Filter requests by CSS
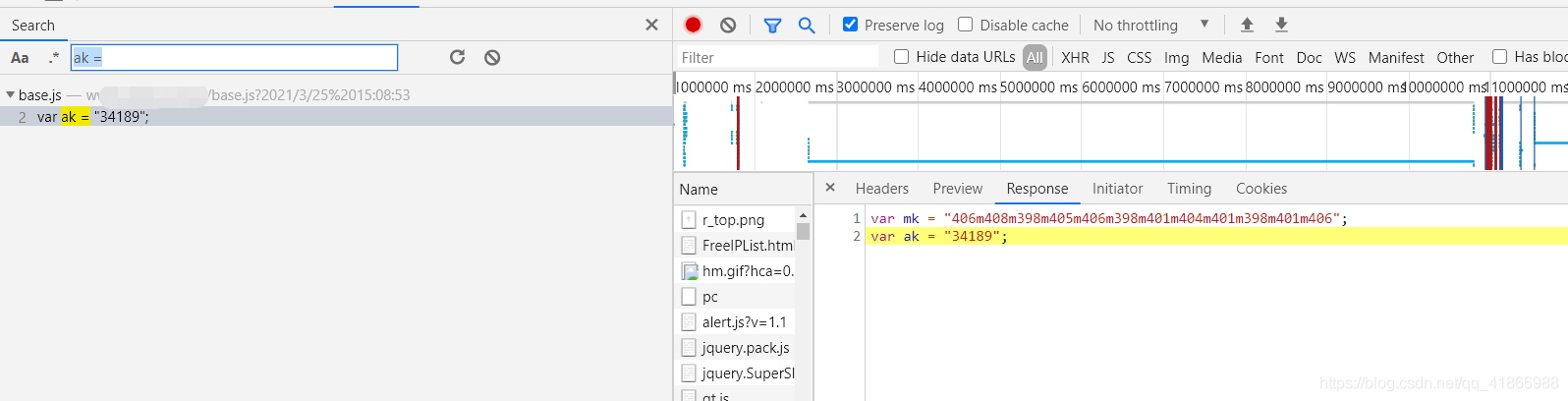Screen dimensions: 1568x401 (1140, 58)
